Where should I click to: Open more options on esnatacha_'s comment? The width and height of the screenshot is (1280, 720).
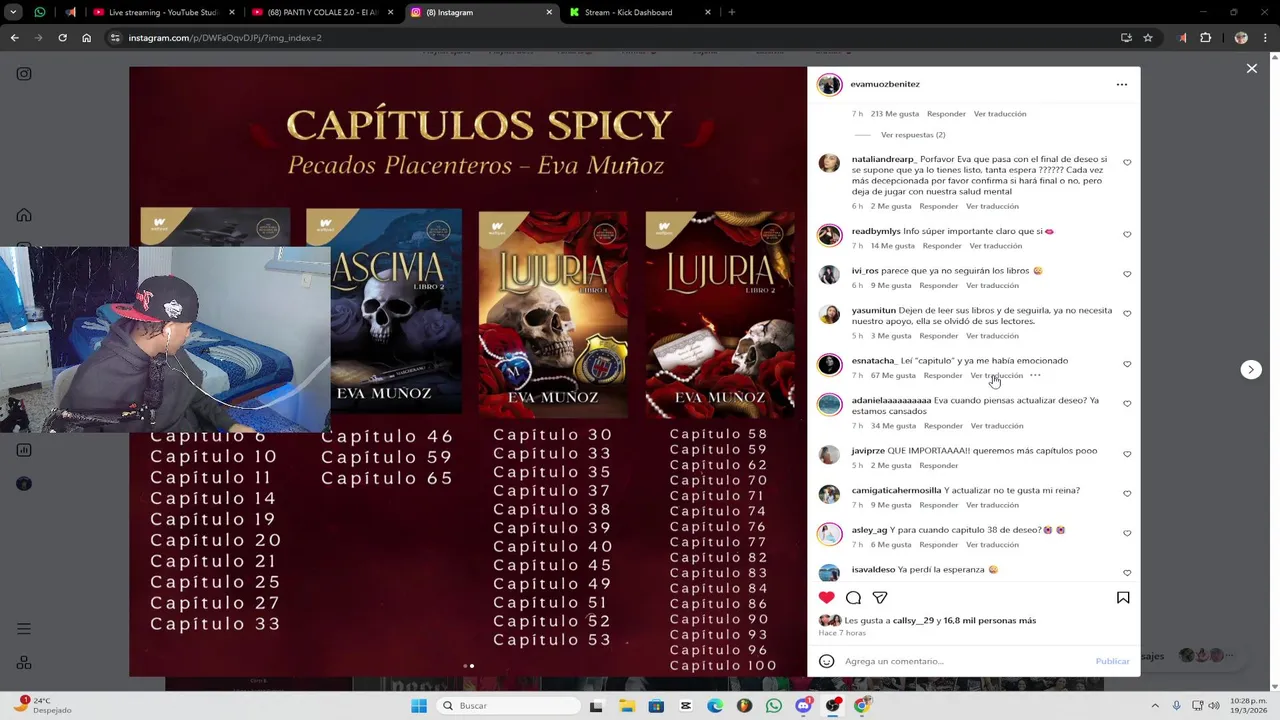click(1035, 375)
